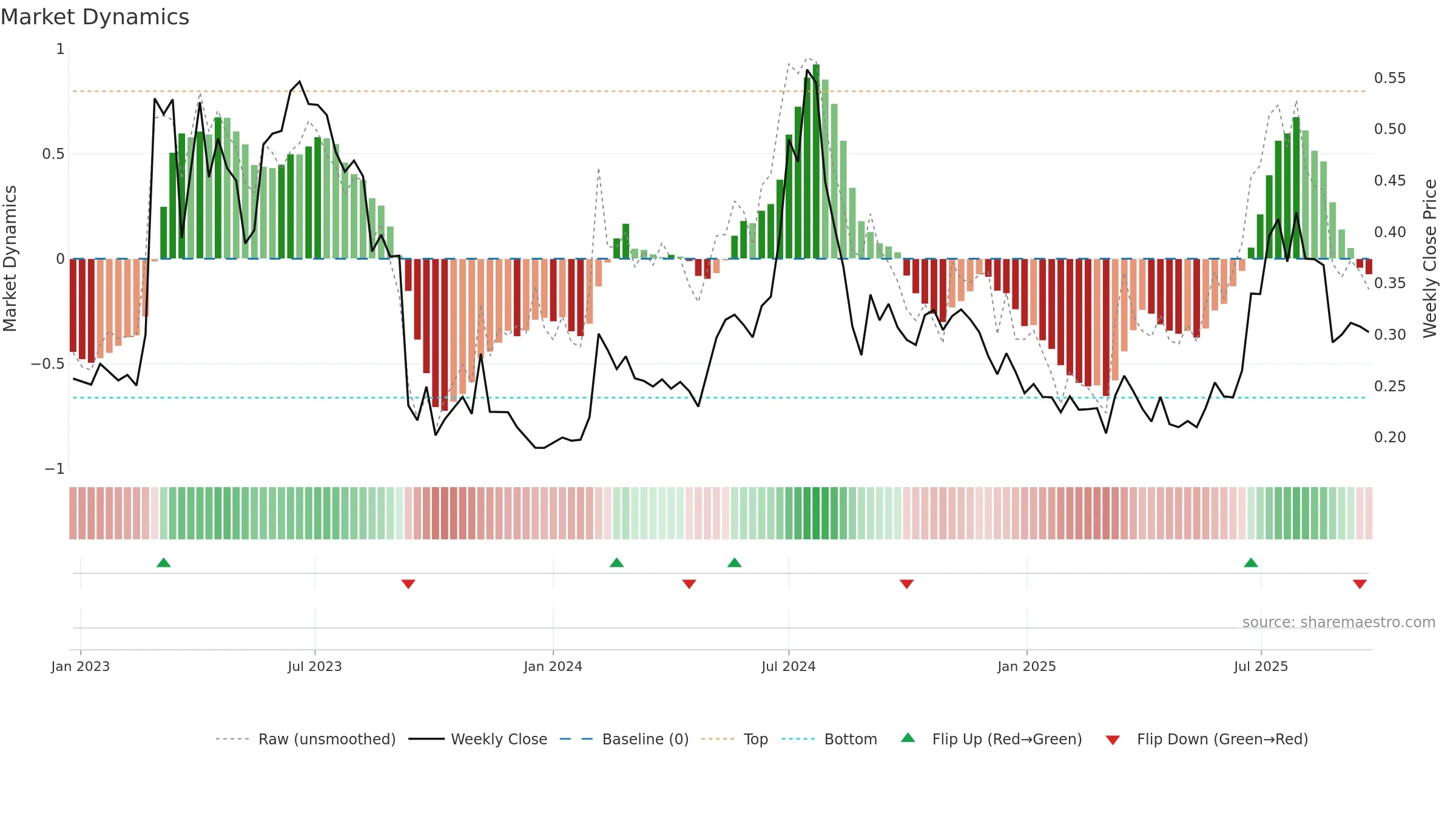
Task: Click the red flip-down triangle after Jul 2023
Action: pos(408,584)
